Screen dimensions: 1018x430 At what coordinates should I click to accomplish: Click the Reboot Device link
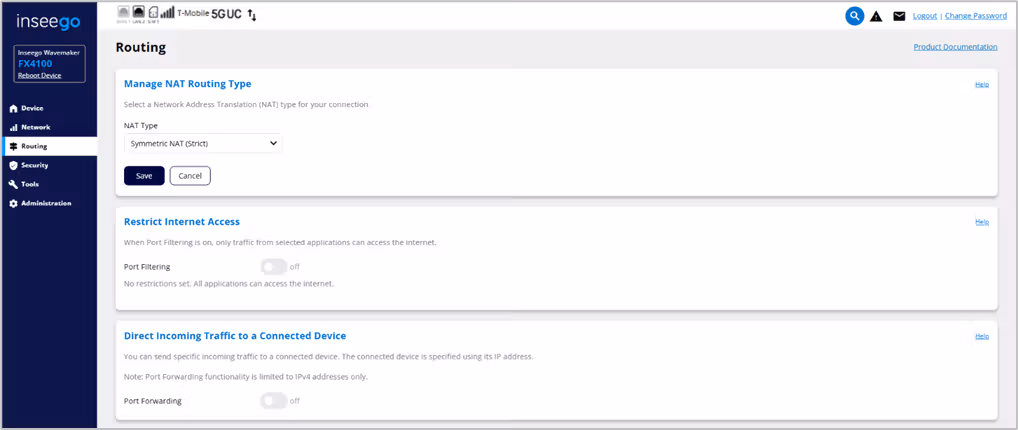(39, 75)
